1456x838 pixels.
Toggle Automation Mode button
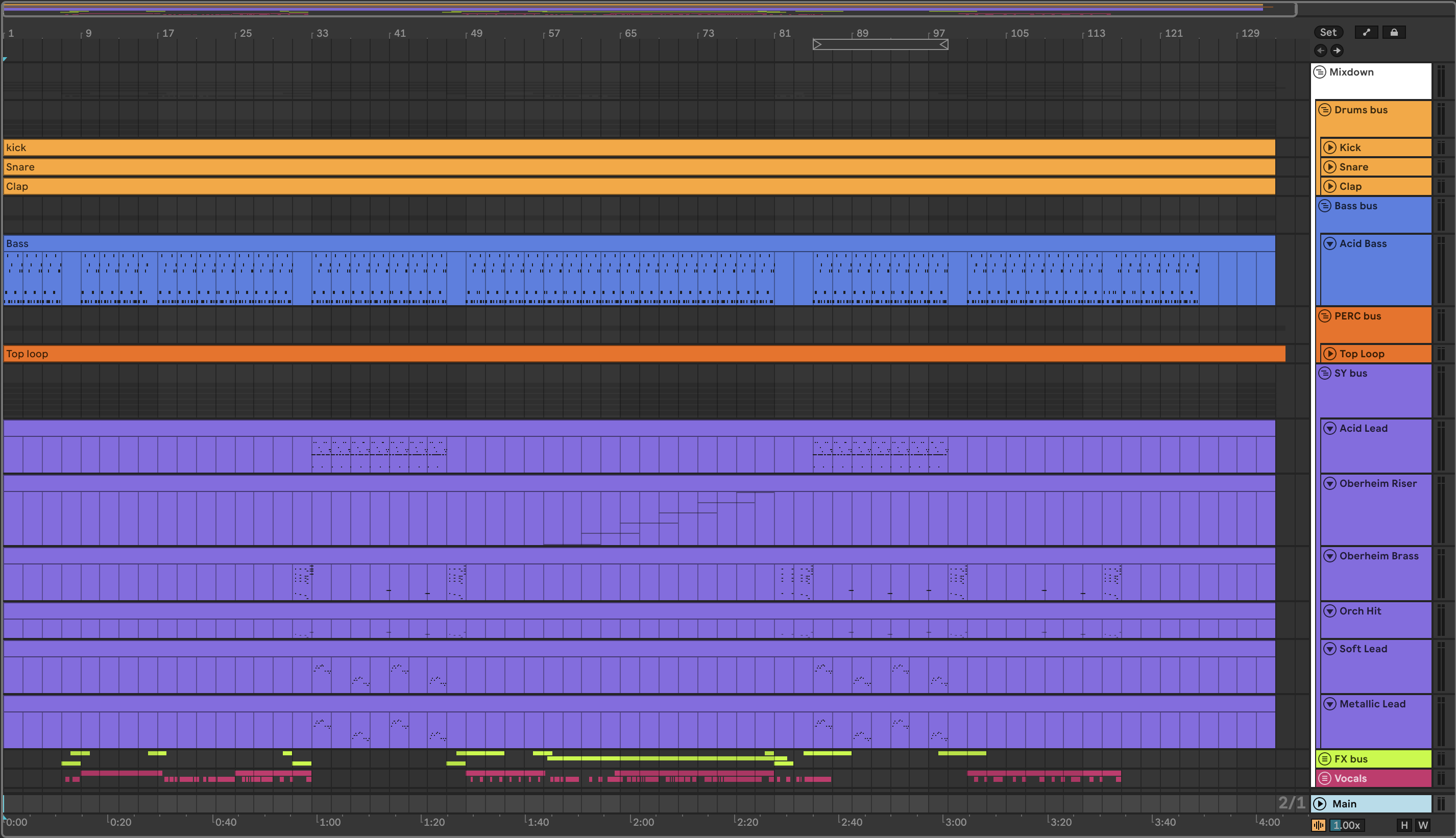1366,32
